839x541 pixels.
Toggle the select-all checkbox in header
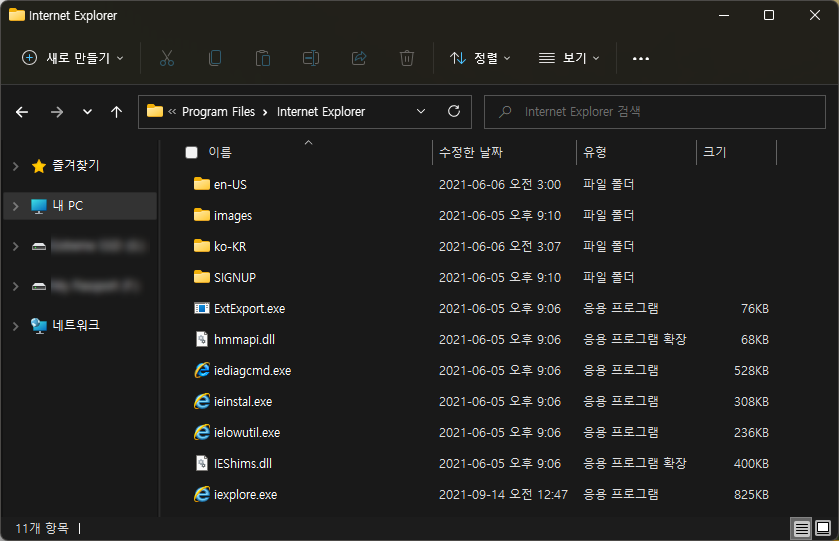(192, 153)
